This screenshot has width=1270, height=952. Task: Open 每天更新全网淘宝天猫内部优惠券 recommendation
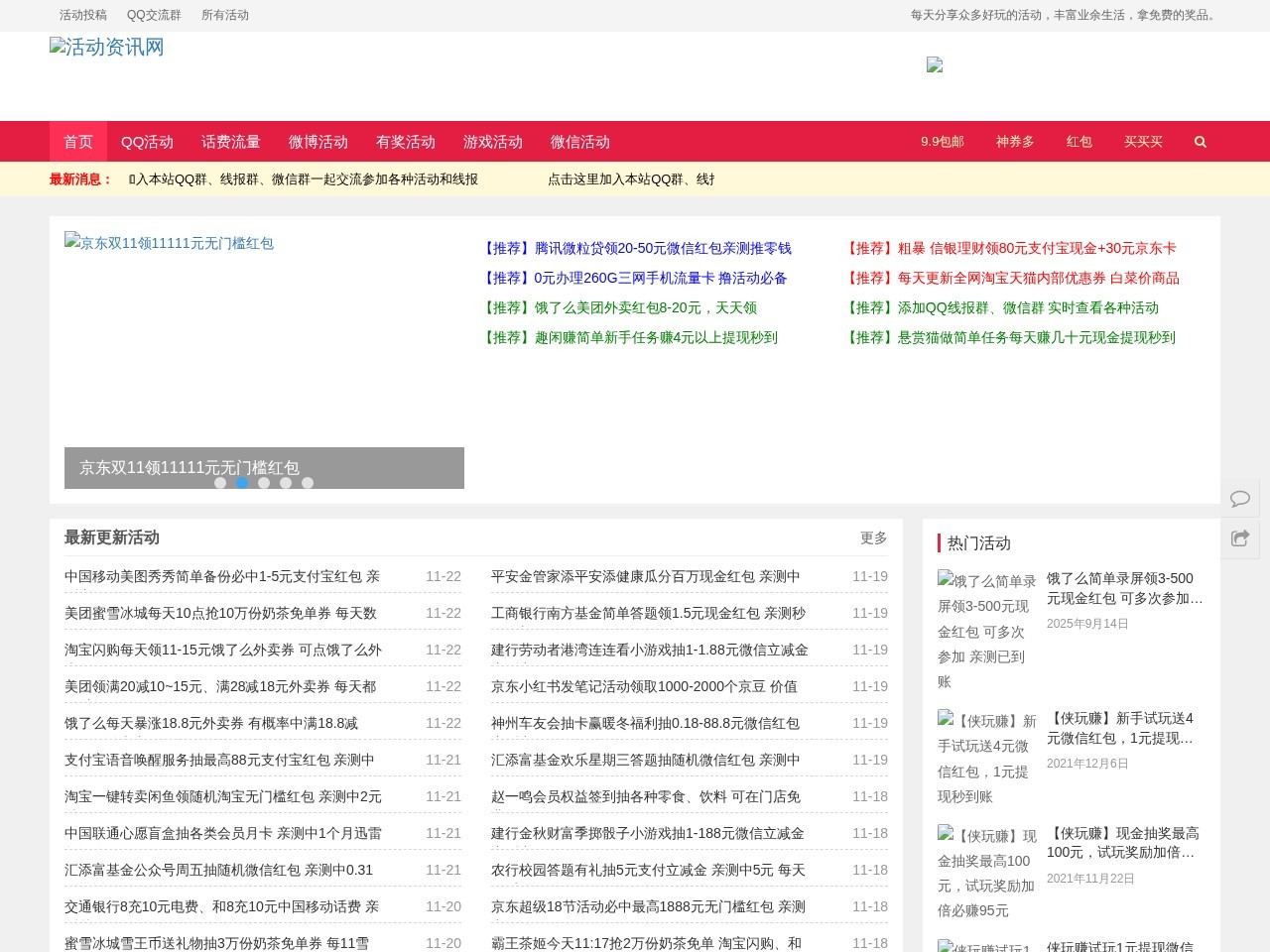1010,278
